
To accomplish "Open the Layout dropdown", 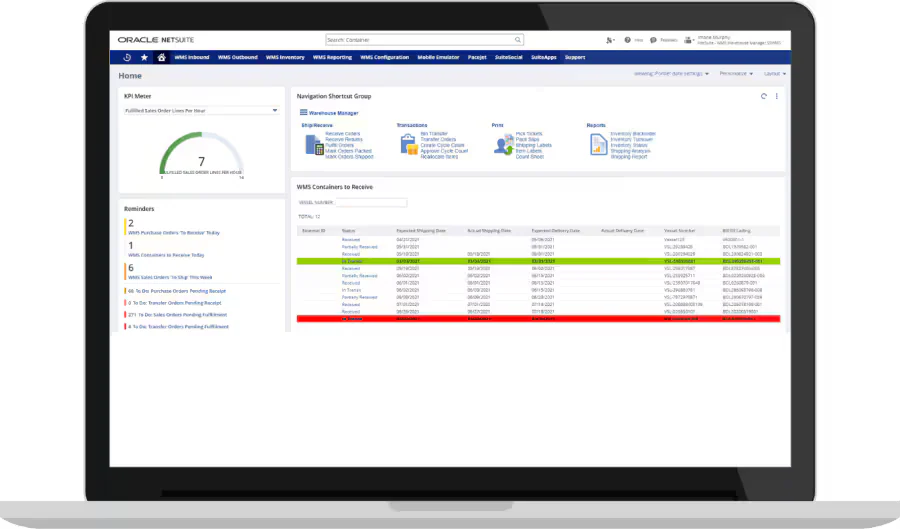I will 775,73.
